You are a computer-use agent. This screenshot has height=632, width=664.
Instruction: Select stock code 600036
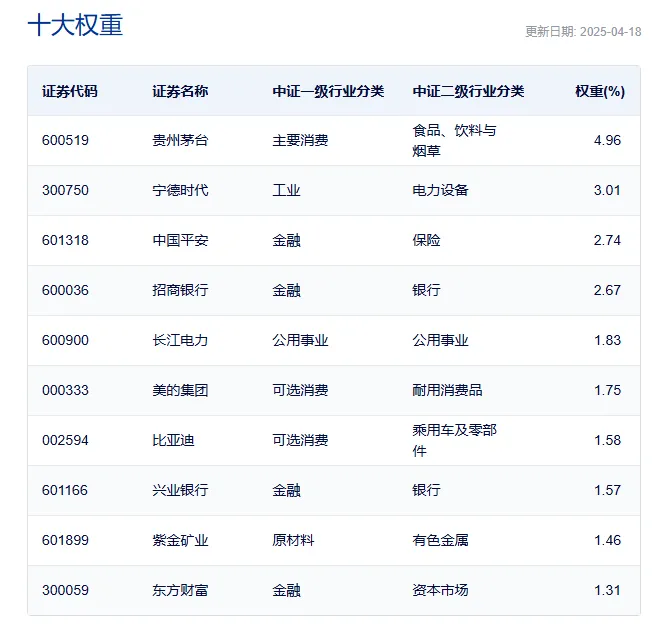pos(65,290)
